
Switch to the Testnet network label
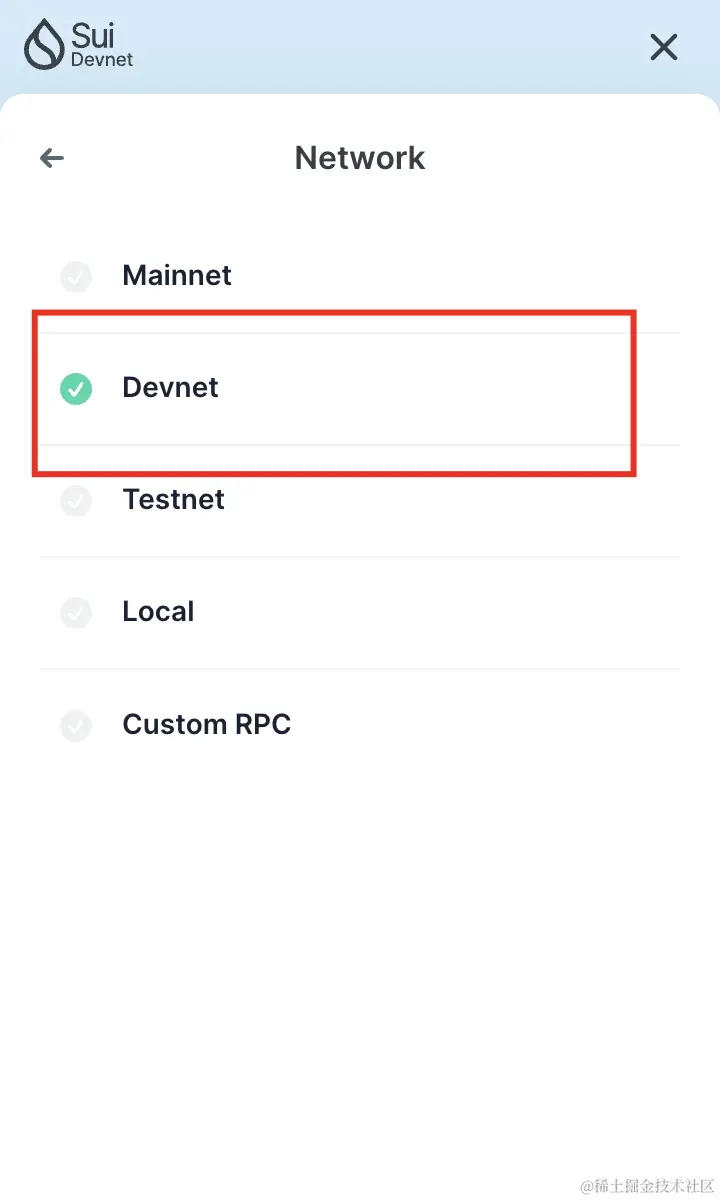(x=173, y=499)
